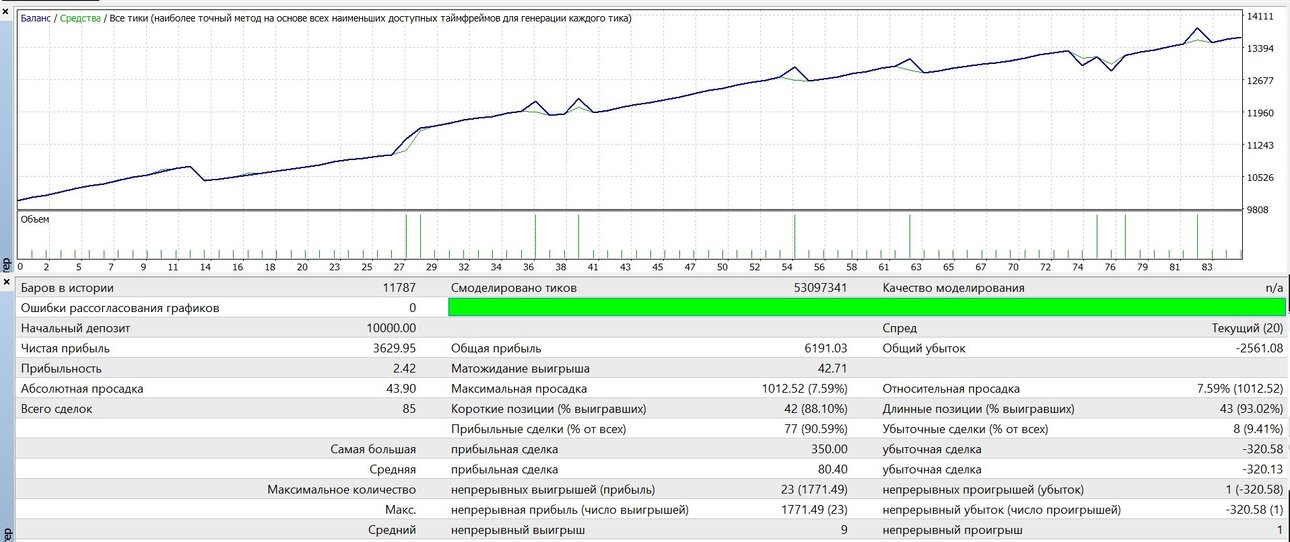Select the profit trades value 77 (90.59%)
Image resolution: width=1290 pixels, height=542 pixels.
[816, 428]
